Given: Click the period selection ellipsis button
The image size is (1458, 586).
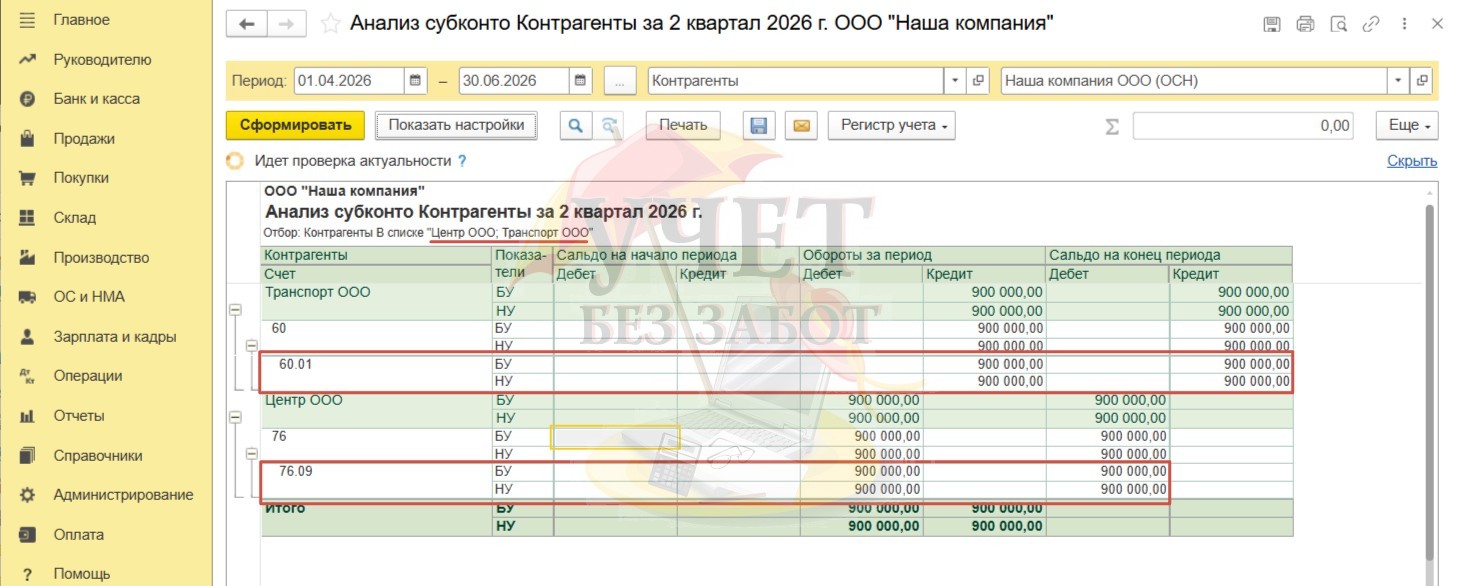Looking at the screenshot, I should click(620, 81).
